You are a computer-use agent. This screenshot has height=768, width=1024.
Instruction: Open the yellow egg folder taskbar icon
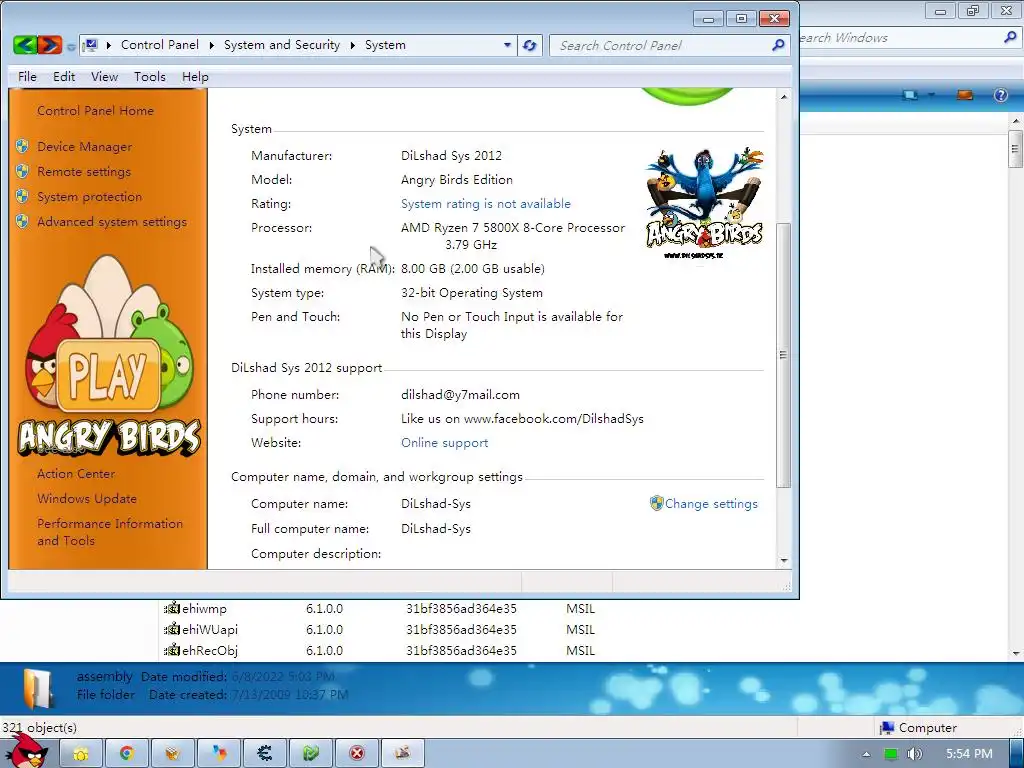(x=81, y=754)
